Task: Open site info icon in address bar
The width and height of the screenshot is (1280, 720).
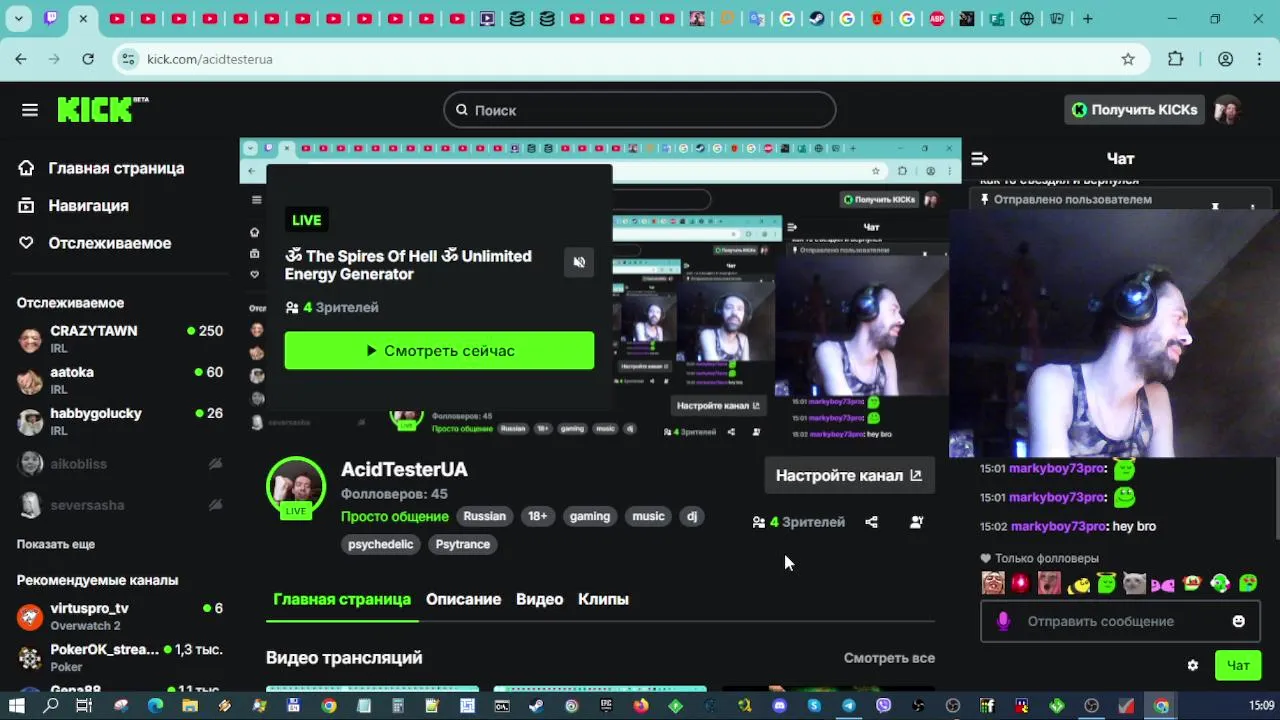Action: pos(128,59)
